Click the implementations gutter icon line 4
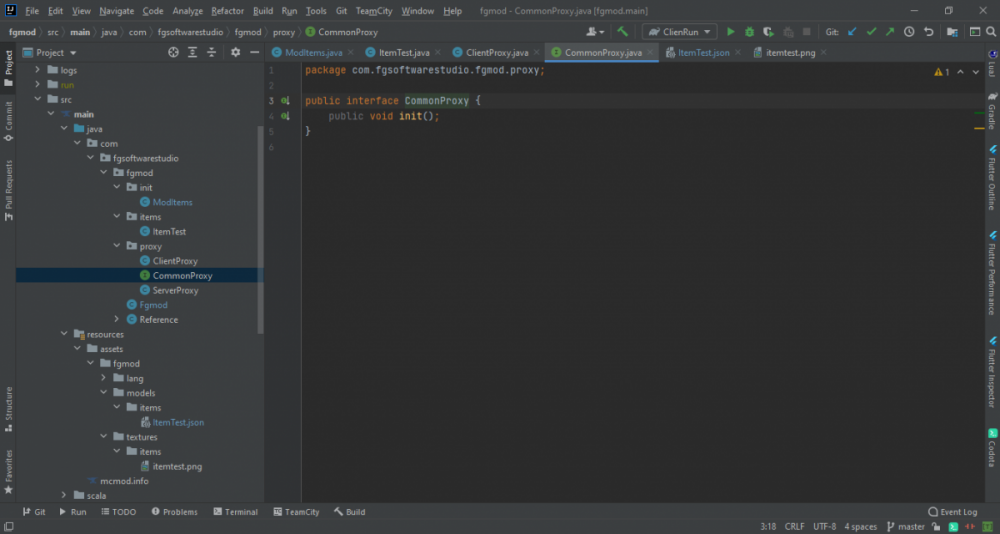 (285, 116)
